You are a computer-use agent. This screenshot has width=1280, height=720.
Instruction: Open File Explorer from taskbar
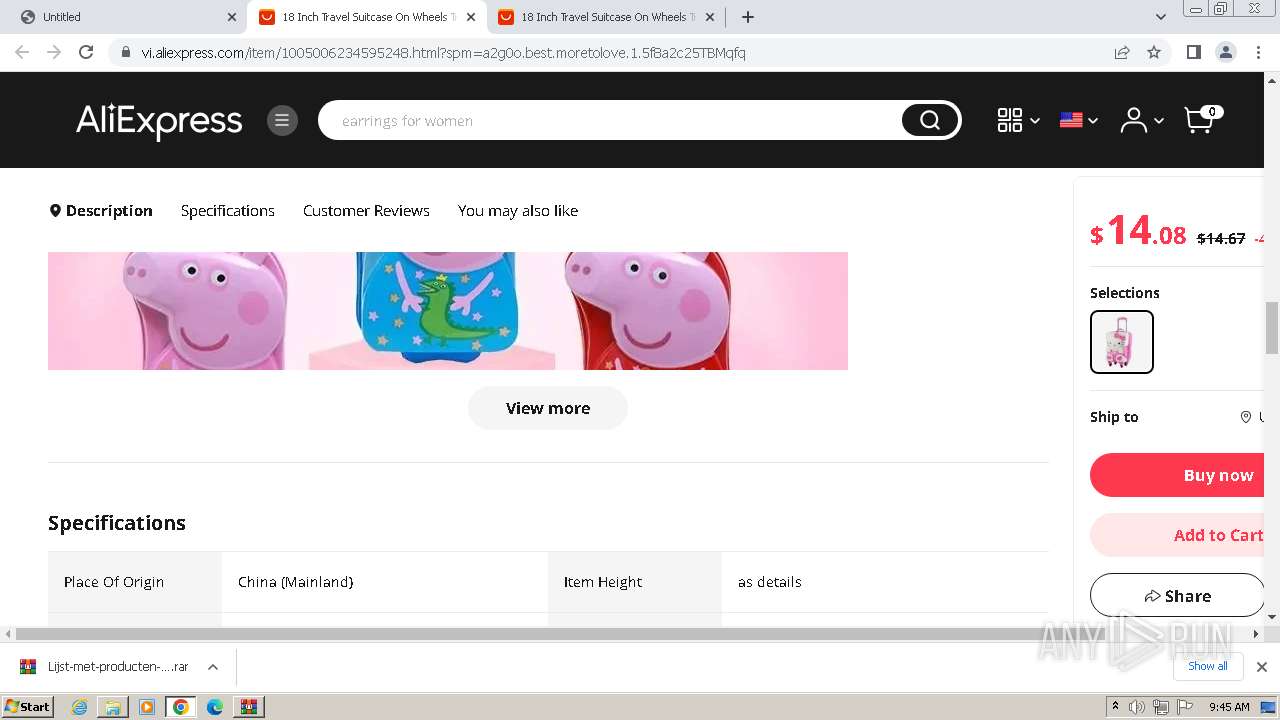click(113, 707)
